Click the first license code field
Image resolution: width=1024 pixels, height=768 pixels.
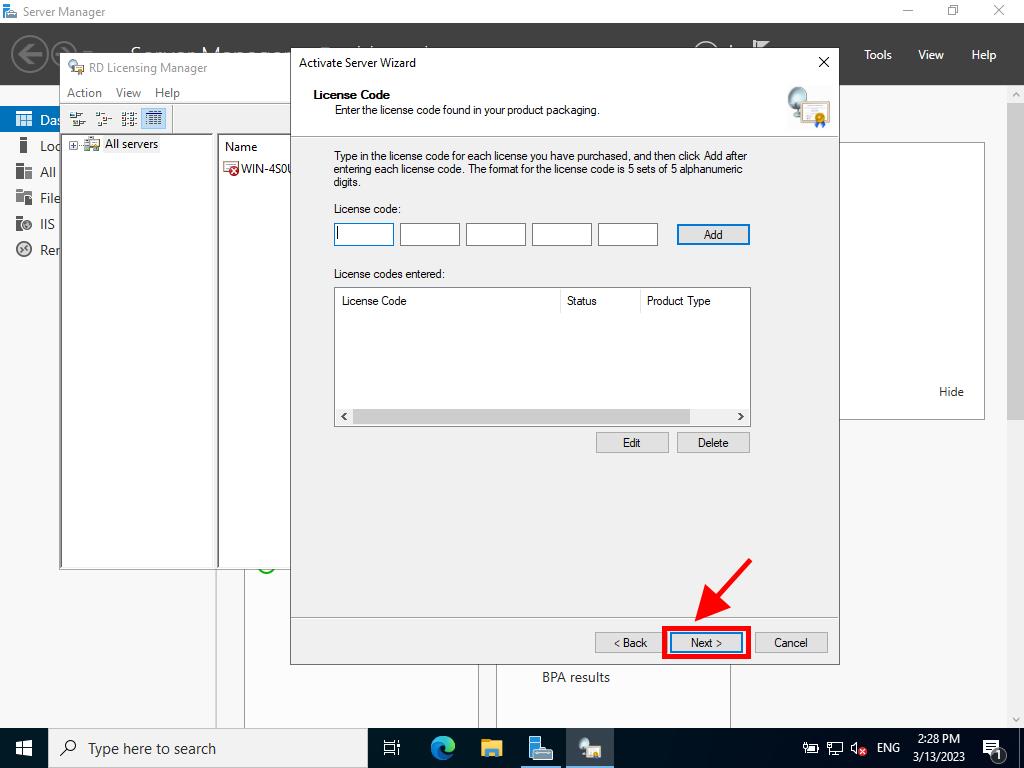click(x=364, y=234)
